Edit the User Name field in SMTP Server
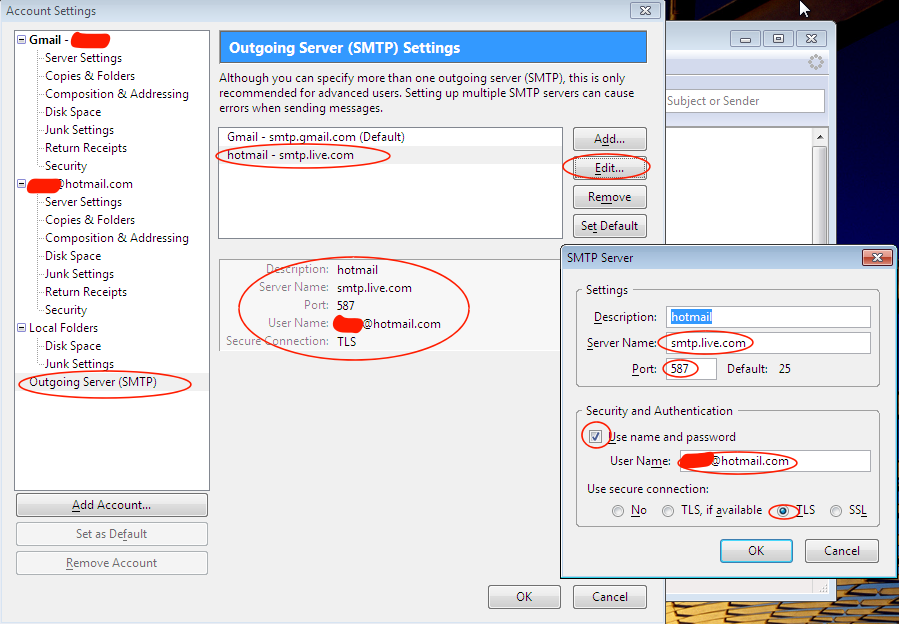 click(x=775, y=461)
